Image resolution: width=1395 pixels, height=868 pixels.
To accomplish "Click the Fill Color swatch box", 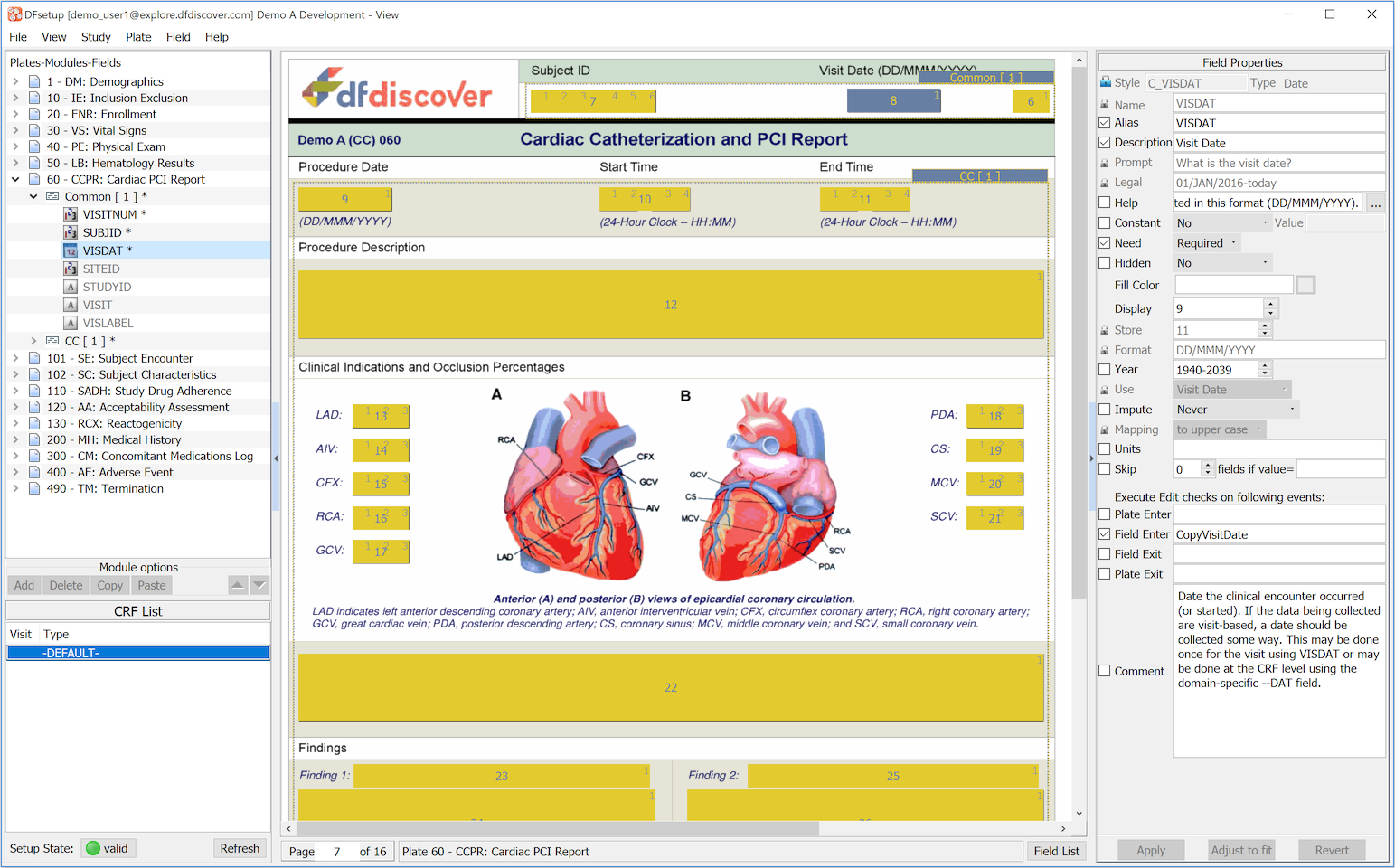I will (x=1305, y=286).
